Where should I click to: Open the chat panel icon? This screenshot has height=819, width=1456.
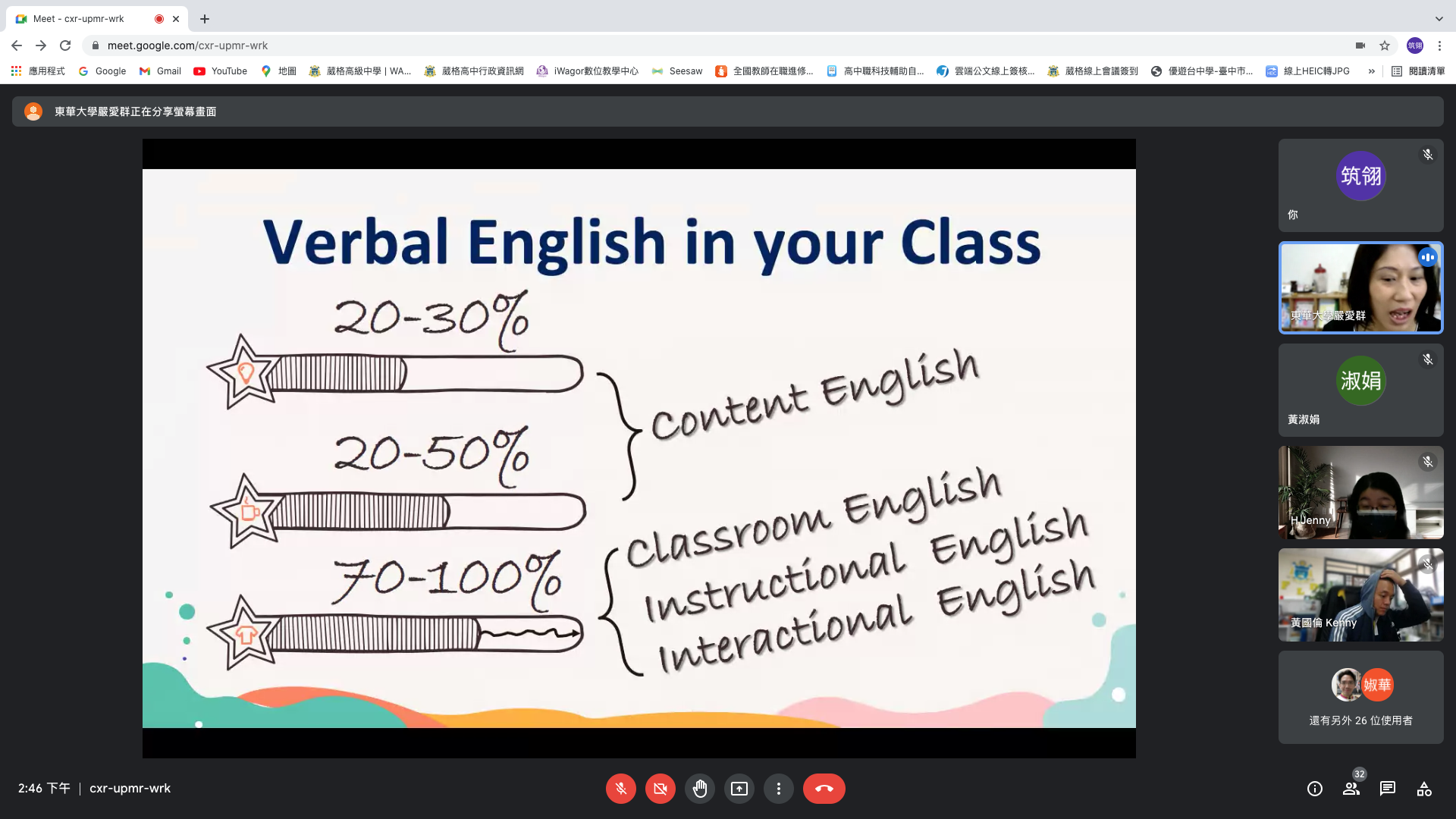click(1387, 789)
